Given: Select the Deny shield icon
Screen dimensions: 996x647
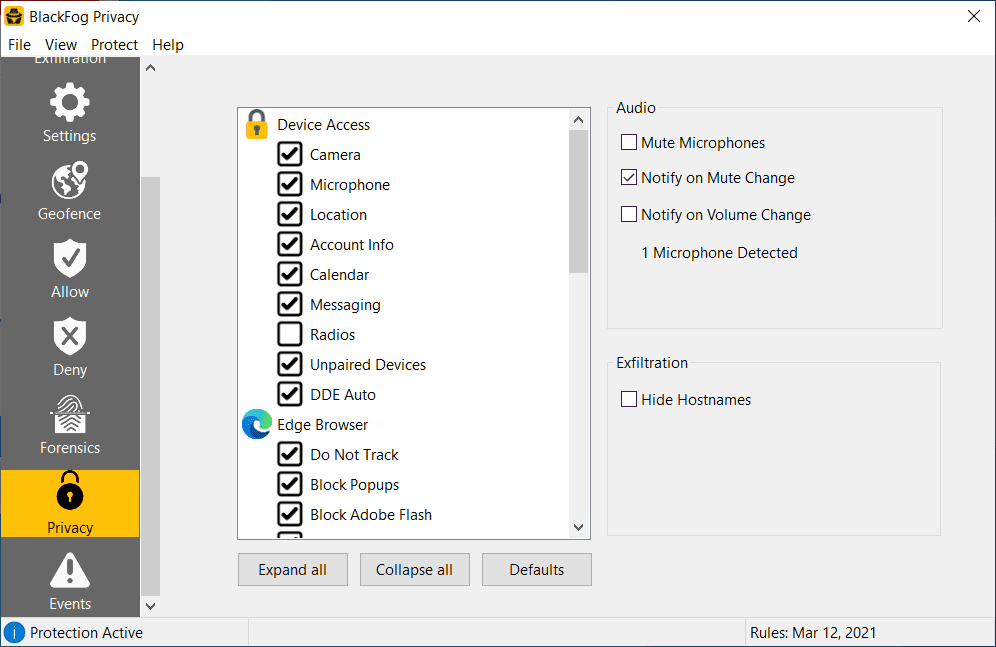Looking at the screenshot, I should click(x=69, y=337).
